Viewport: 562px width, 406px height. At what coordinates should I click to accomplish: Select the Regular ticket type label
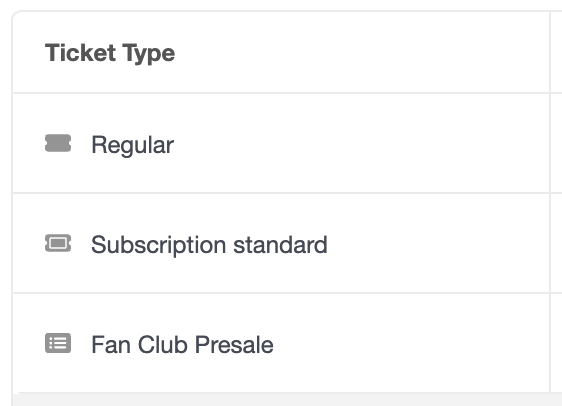click(132, 145)
